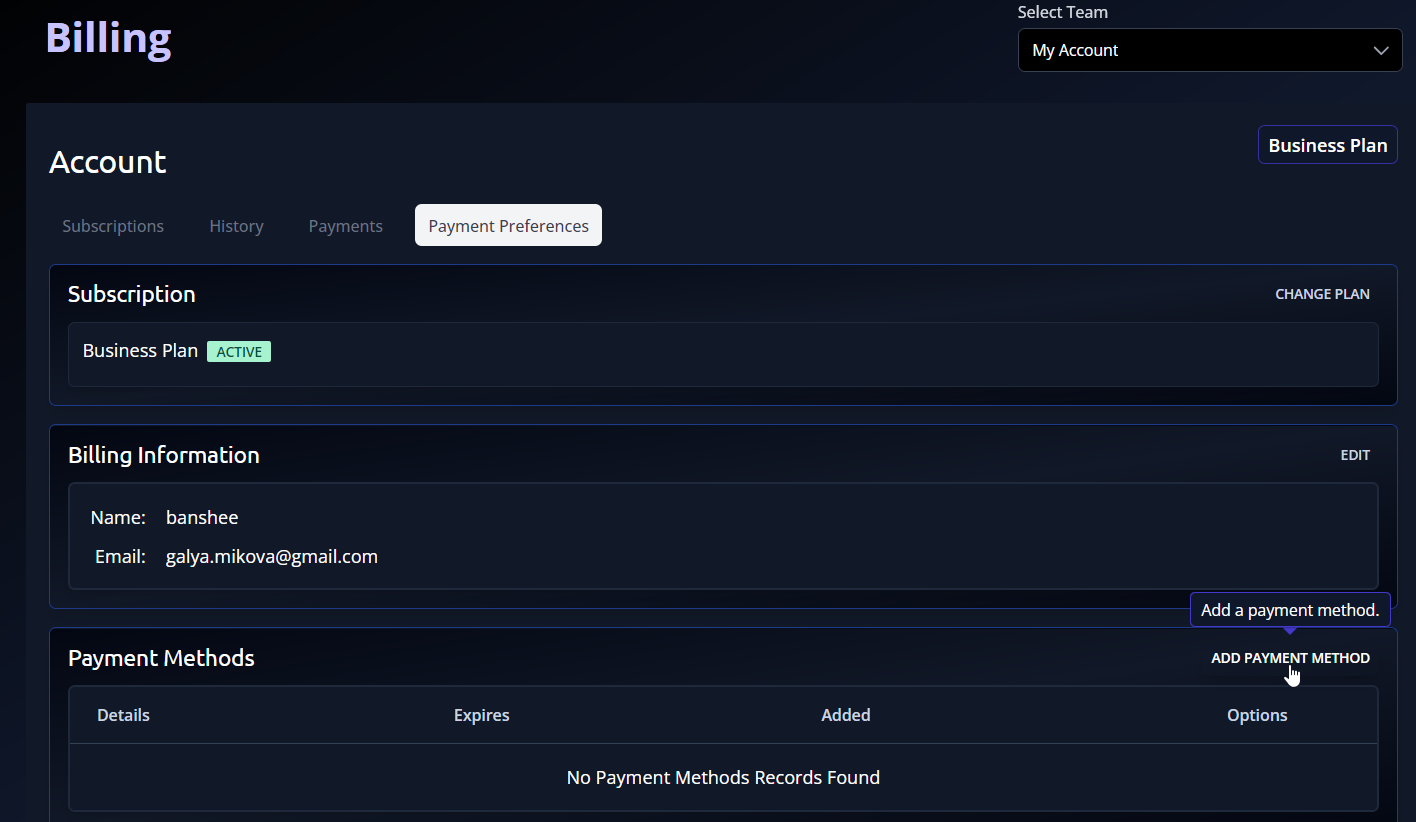Switch to the Subscriptions tab
1416x822 pixels.
113,226
